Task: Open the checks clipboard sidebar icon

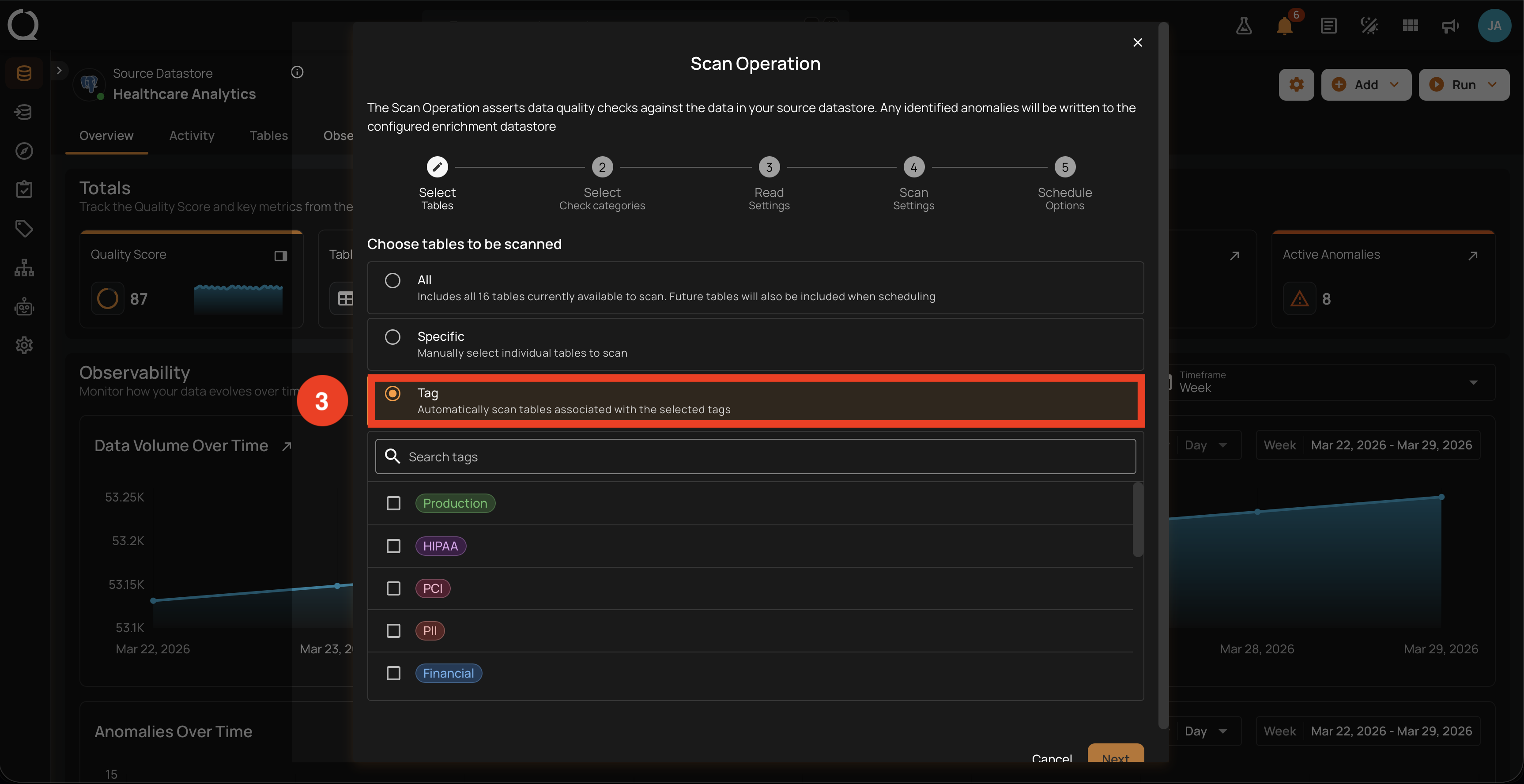Action: 24,189
